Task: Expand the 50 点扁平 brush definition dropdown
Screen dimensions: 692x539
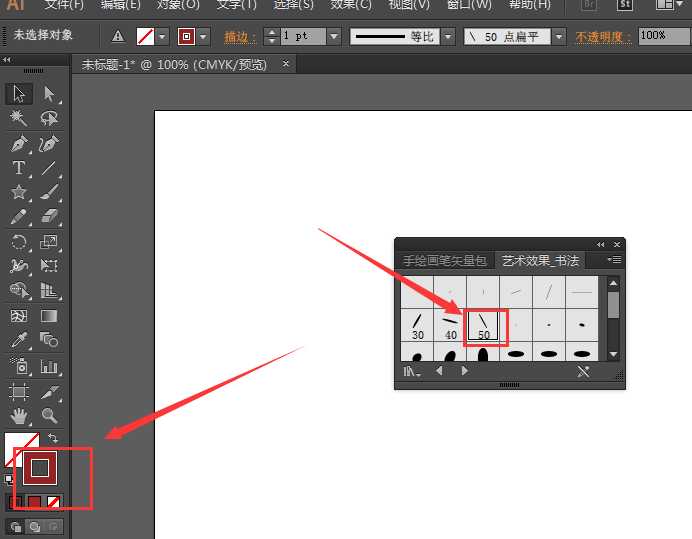Action: tap(558, 36)
